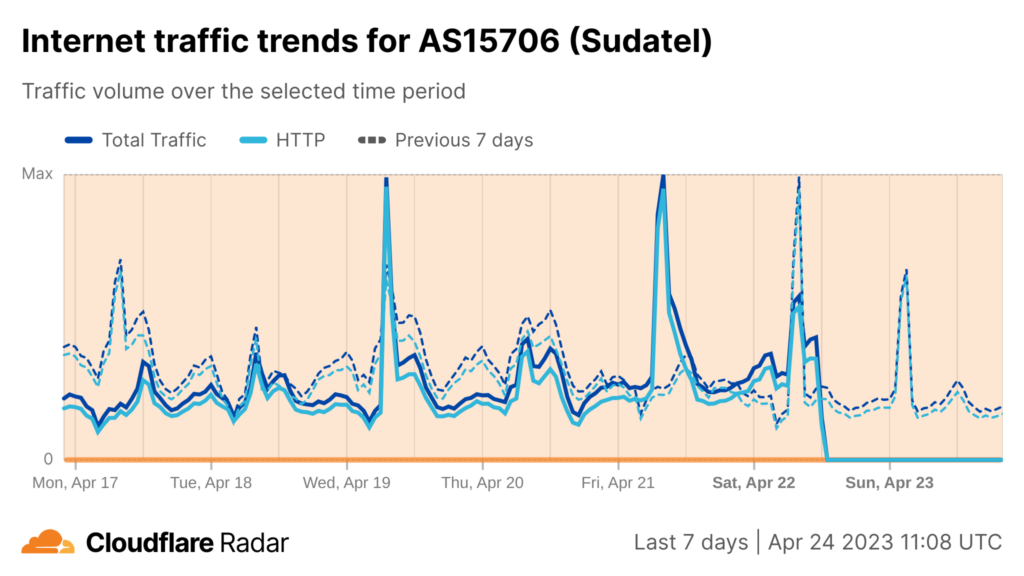Click the Max y-axis label
This screenshot has width=1024, height=576.
37,174
